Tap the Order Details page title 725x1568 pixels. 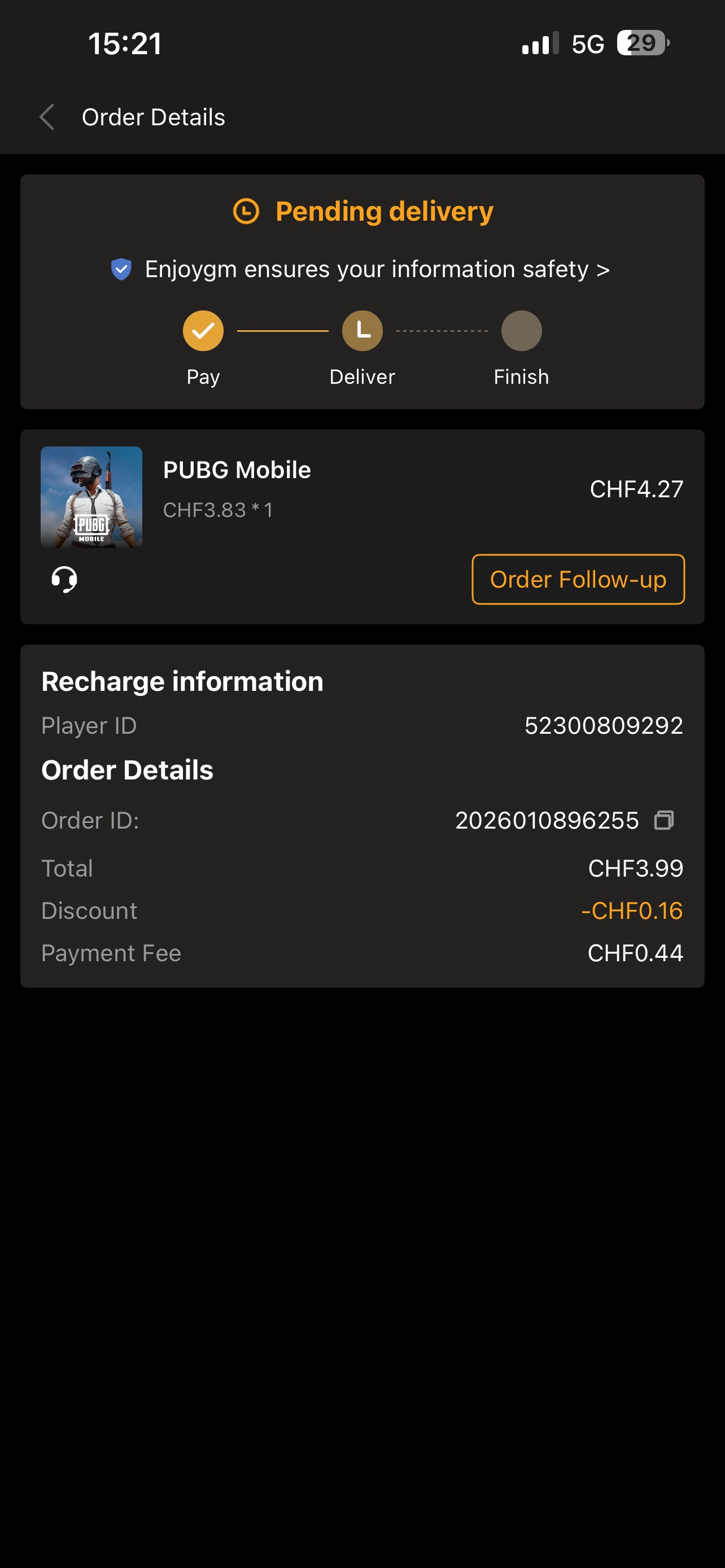click(x=154, y=117)
